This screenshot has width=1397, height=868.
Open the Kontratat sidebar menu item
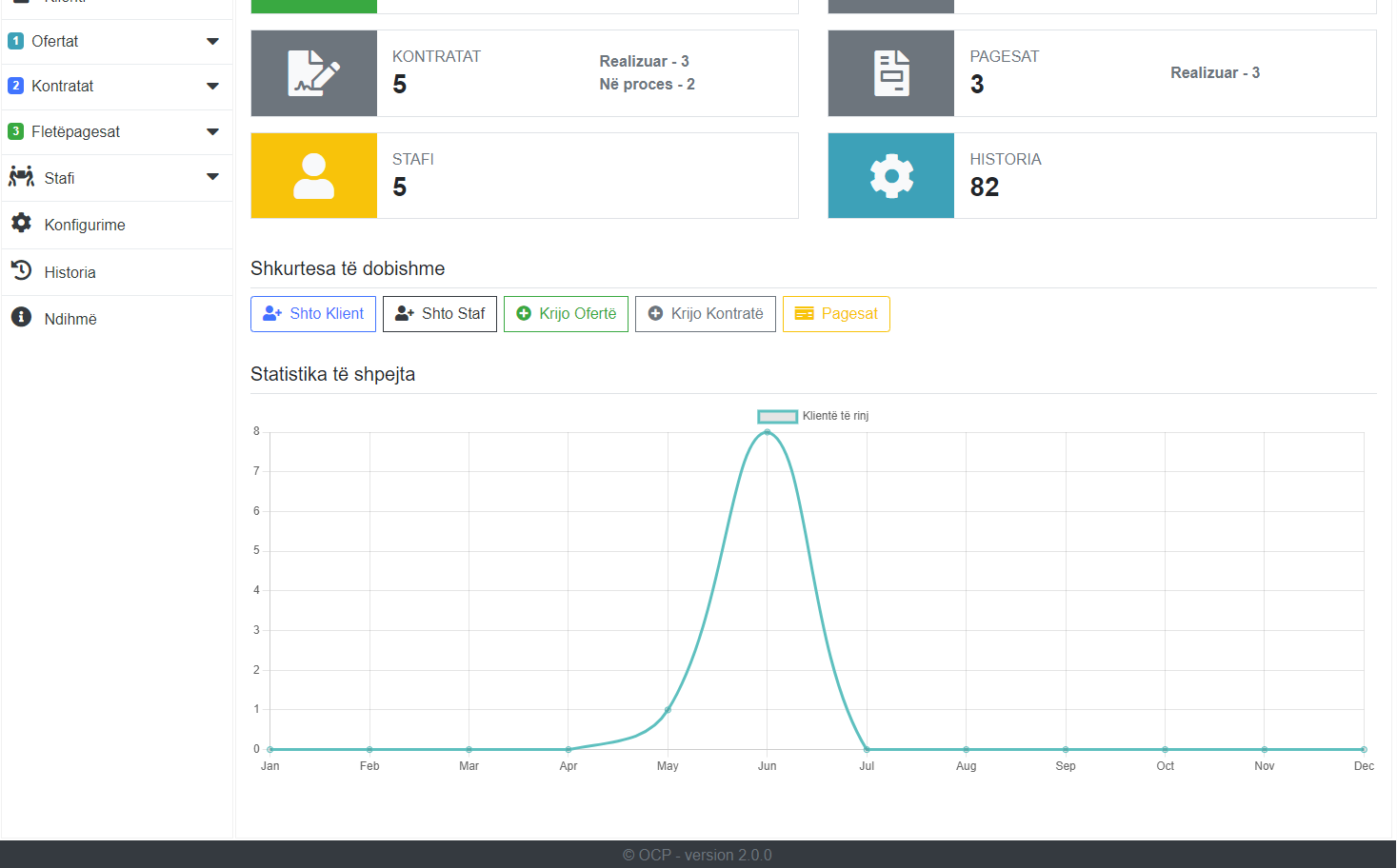point(117,87)
